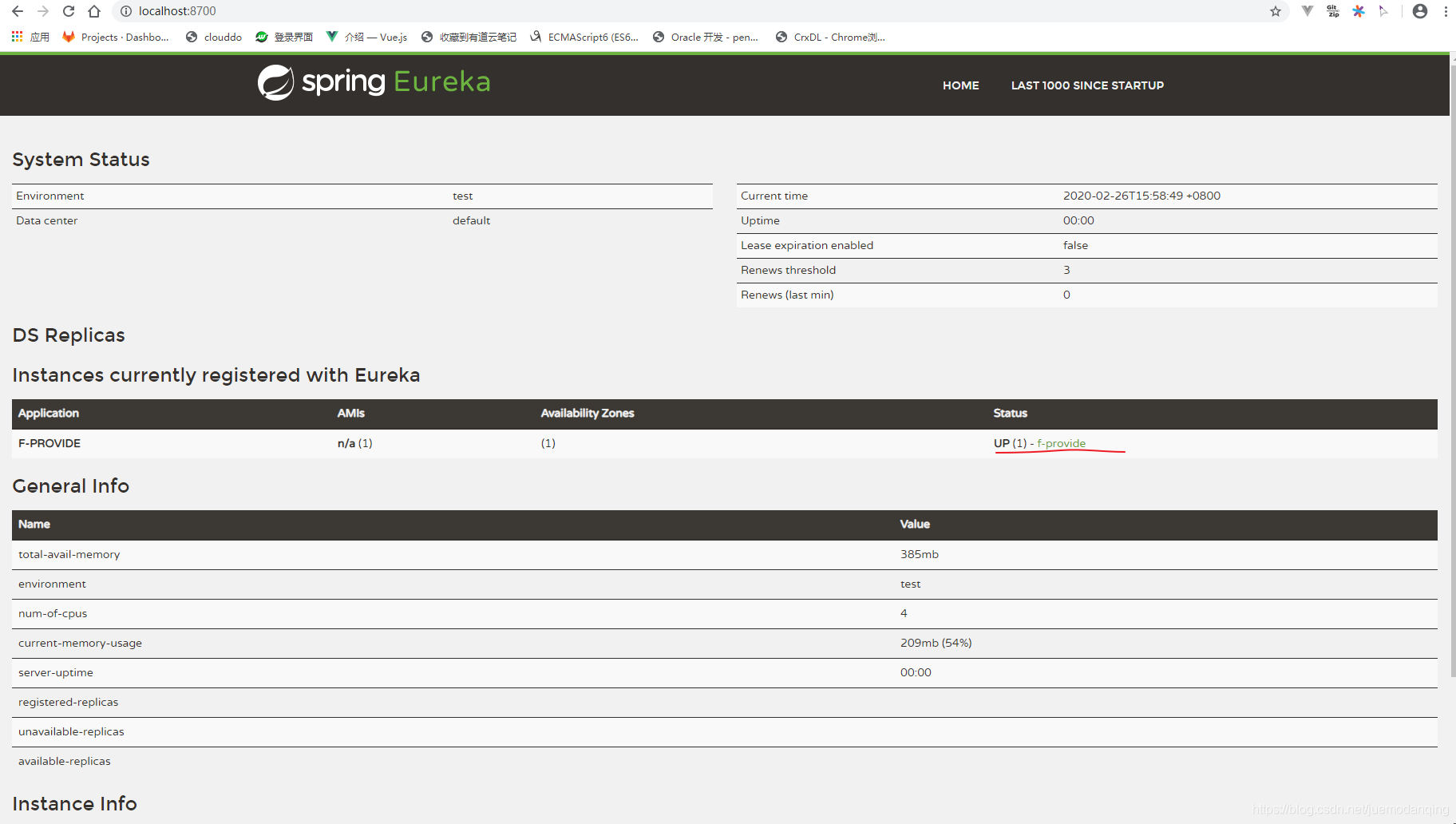Click the num-of-cpus row label
This screenshot has height=824, width=1456.
pos(53,613)
